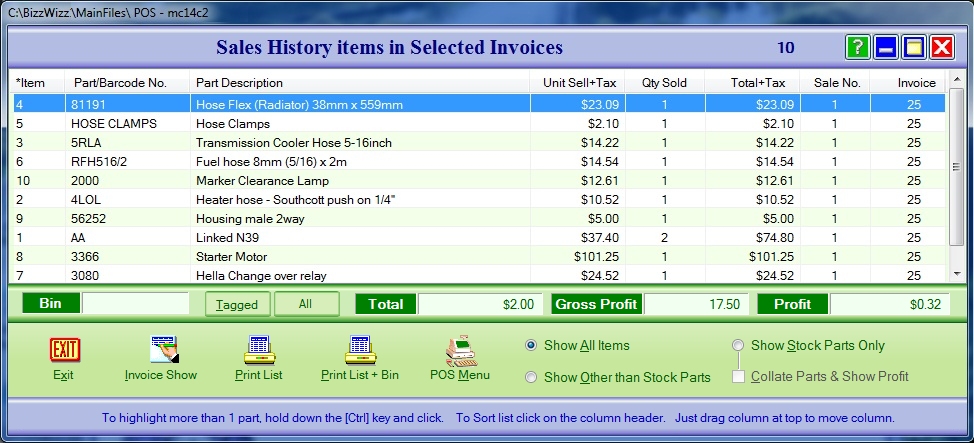
Task: Sort by Invoice column header
Action: pos(908,83)
